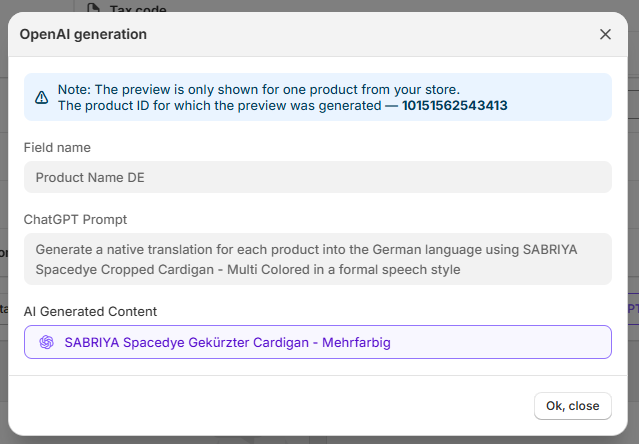Click the product ID 10151562543413

point(454,106)
